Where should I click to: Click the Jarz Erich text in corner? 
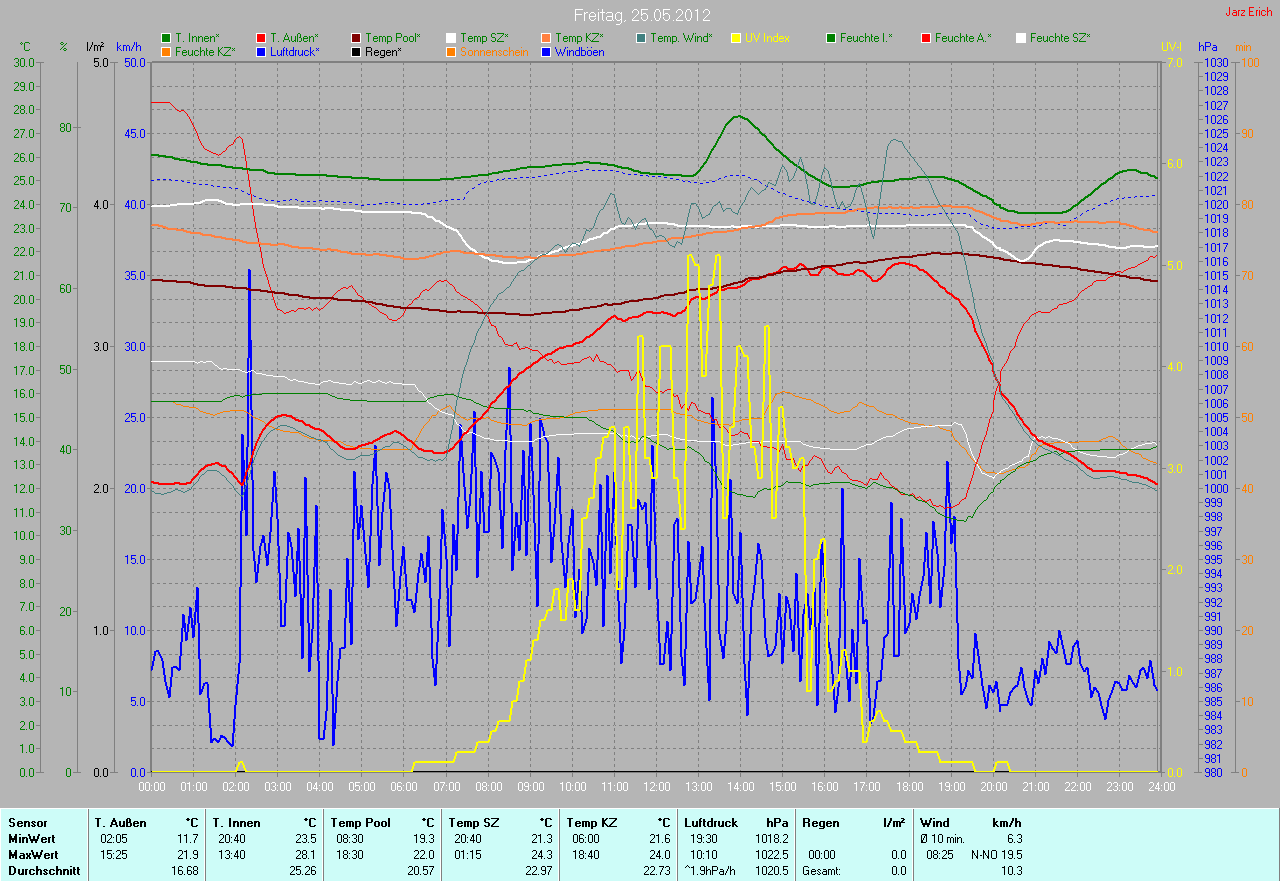click(1248, 12)
